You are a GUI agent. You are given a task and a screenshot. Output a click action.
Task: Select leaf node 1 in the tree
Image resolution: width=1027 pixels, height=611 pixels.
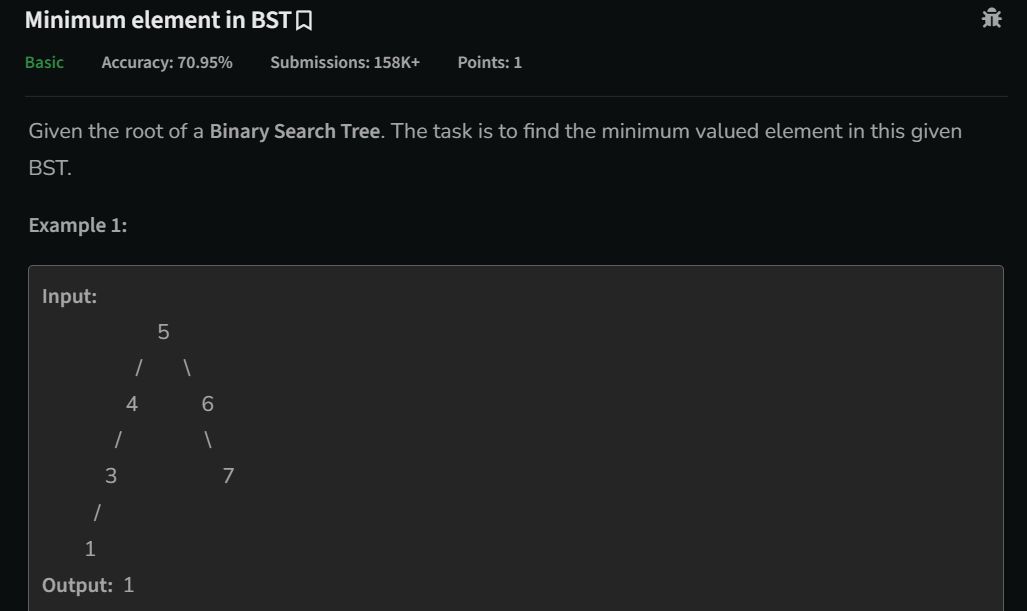tap(90, 549)
